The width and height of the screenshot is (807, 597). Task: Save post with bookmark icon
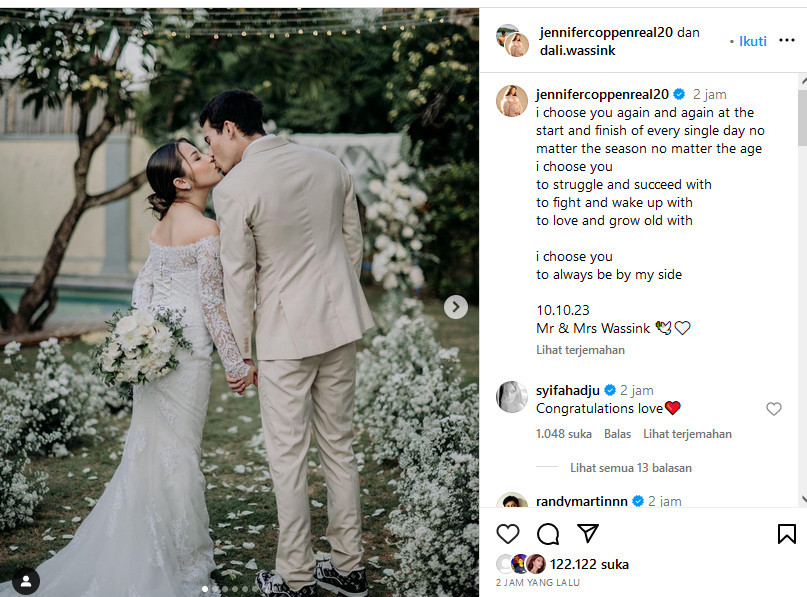(786, 534)
